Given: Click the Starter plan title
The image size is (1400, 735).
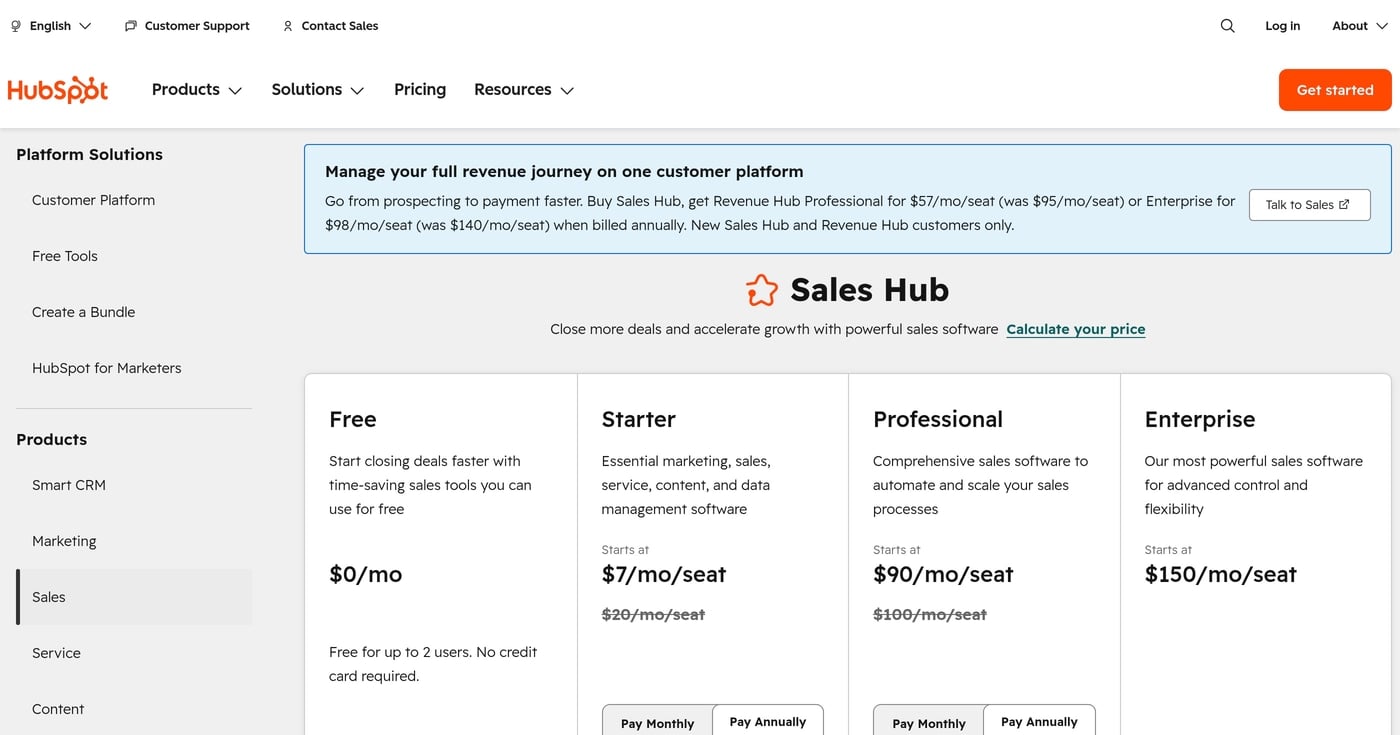Looking at the screenshot, I should pyautogui.click(x=638, y=419).
